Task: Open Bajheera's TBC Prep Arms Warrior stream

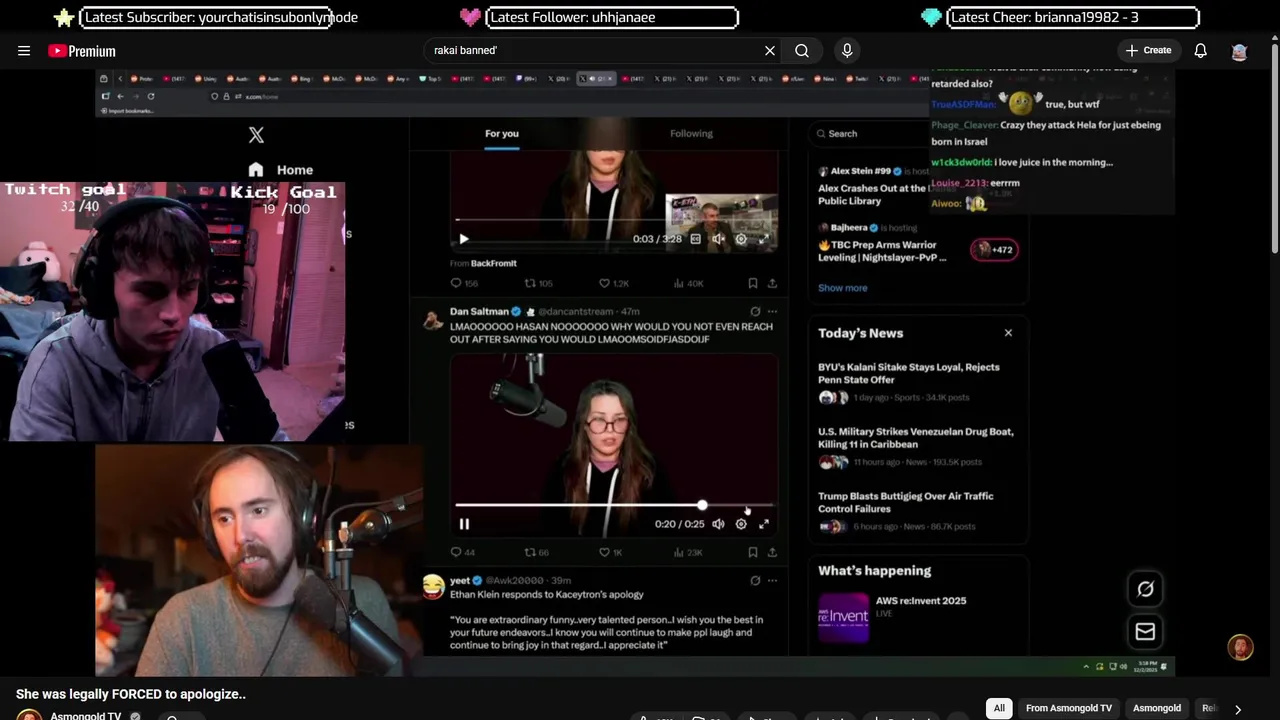Action: click(x=883, y=250)
